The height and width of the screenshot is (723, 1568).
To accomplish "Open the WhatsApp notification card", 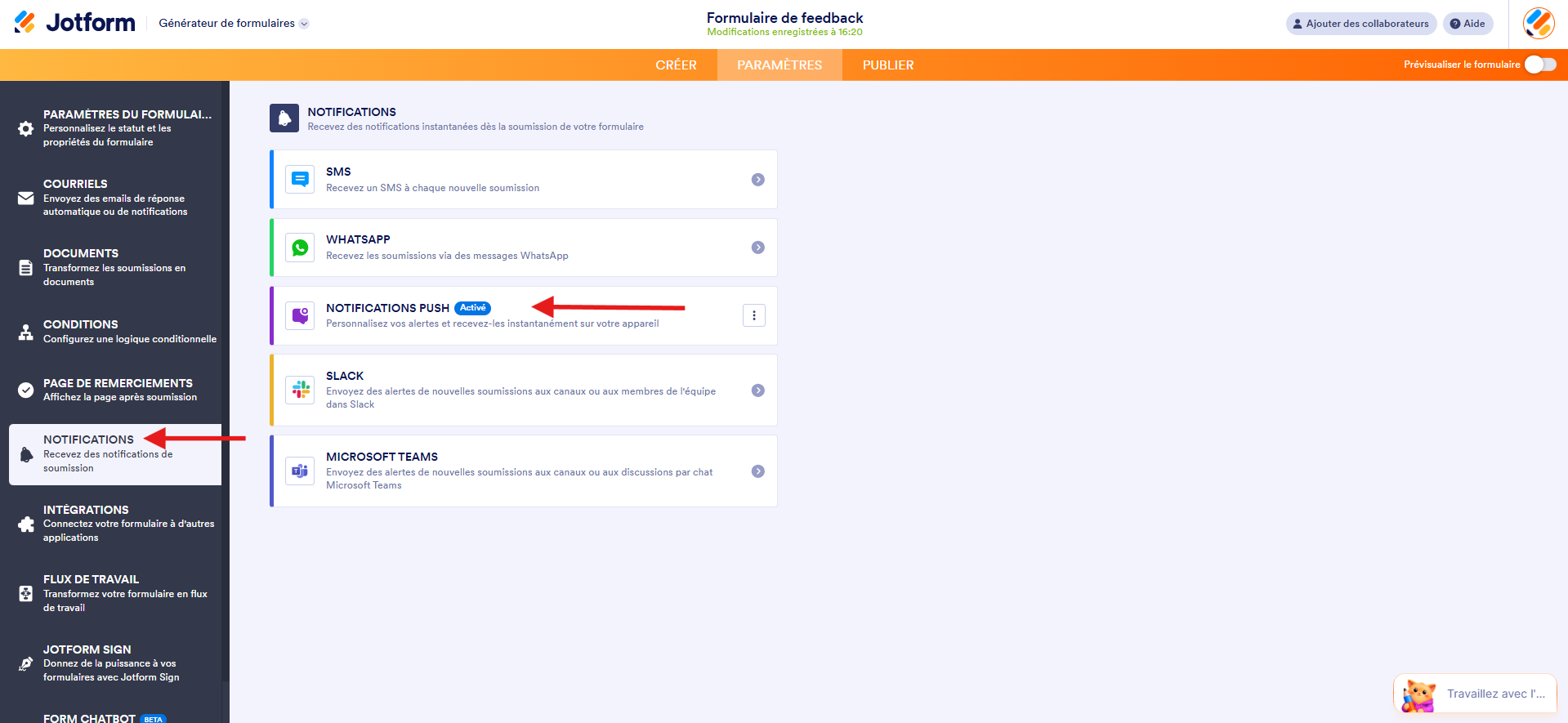I will [x=524, y=248].
